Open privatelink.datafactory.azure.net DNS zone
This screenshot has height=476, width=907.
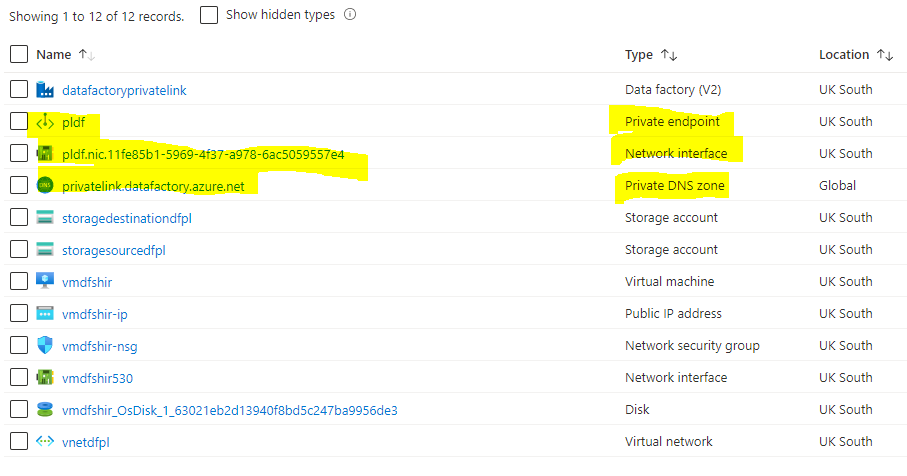[x=153, y=186]
